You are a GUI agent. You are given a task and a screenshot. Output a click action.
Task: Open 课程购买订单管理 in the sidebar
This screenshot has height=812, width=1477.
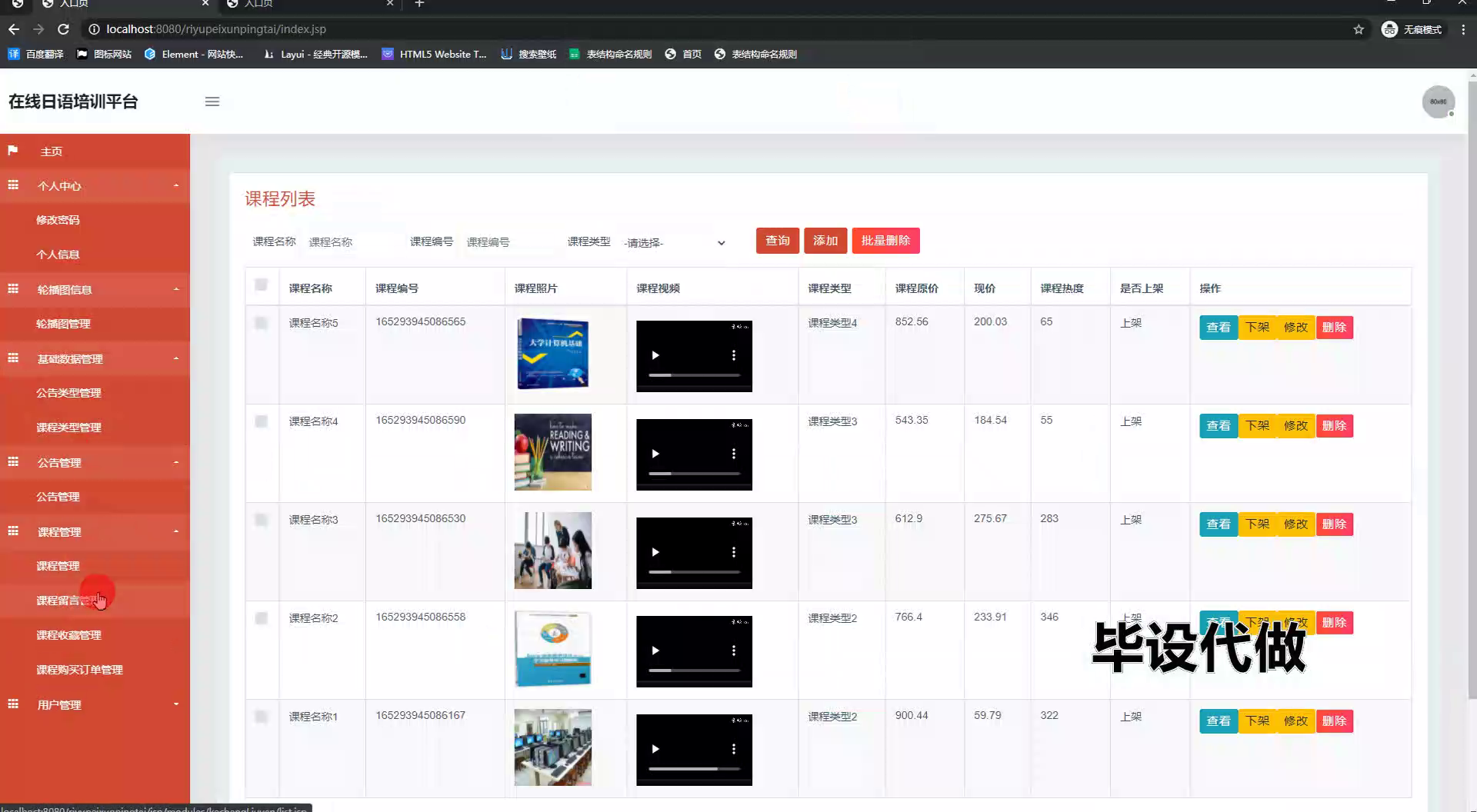pyautogui.click(x=79, y=670)
